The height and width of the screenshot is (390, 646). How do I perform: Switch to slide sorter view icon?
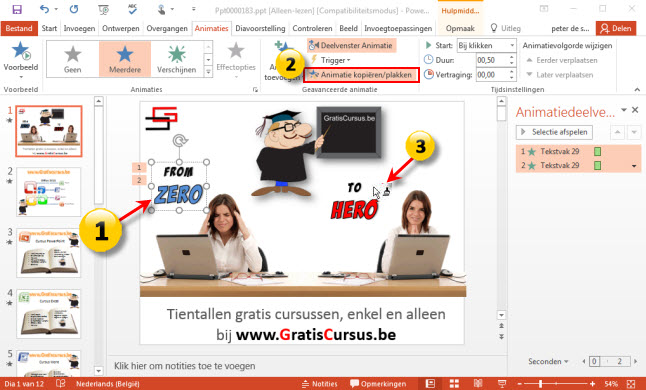(x=454, y=384)
